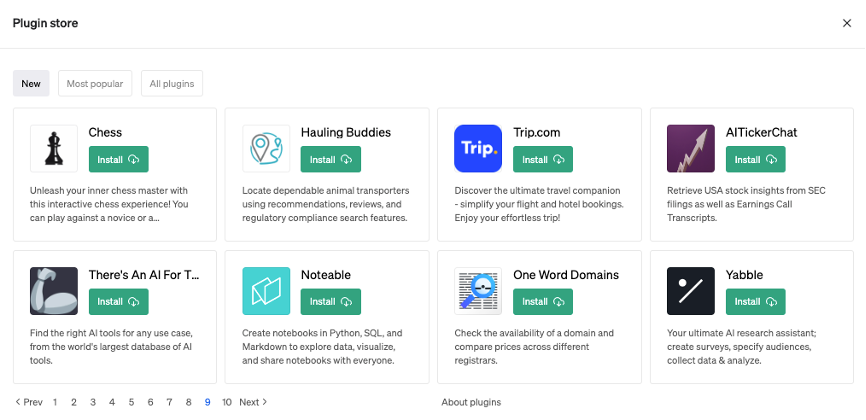Click the Yabble black logo icon
Image resolution: width=866 pixels, height=420 pixels.
691,291
